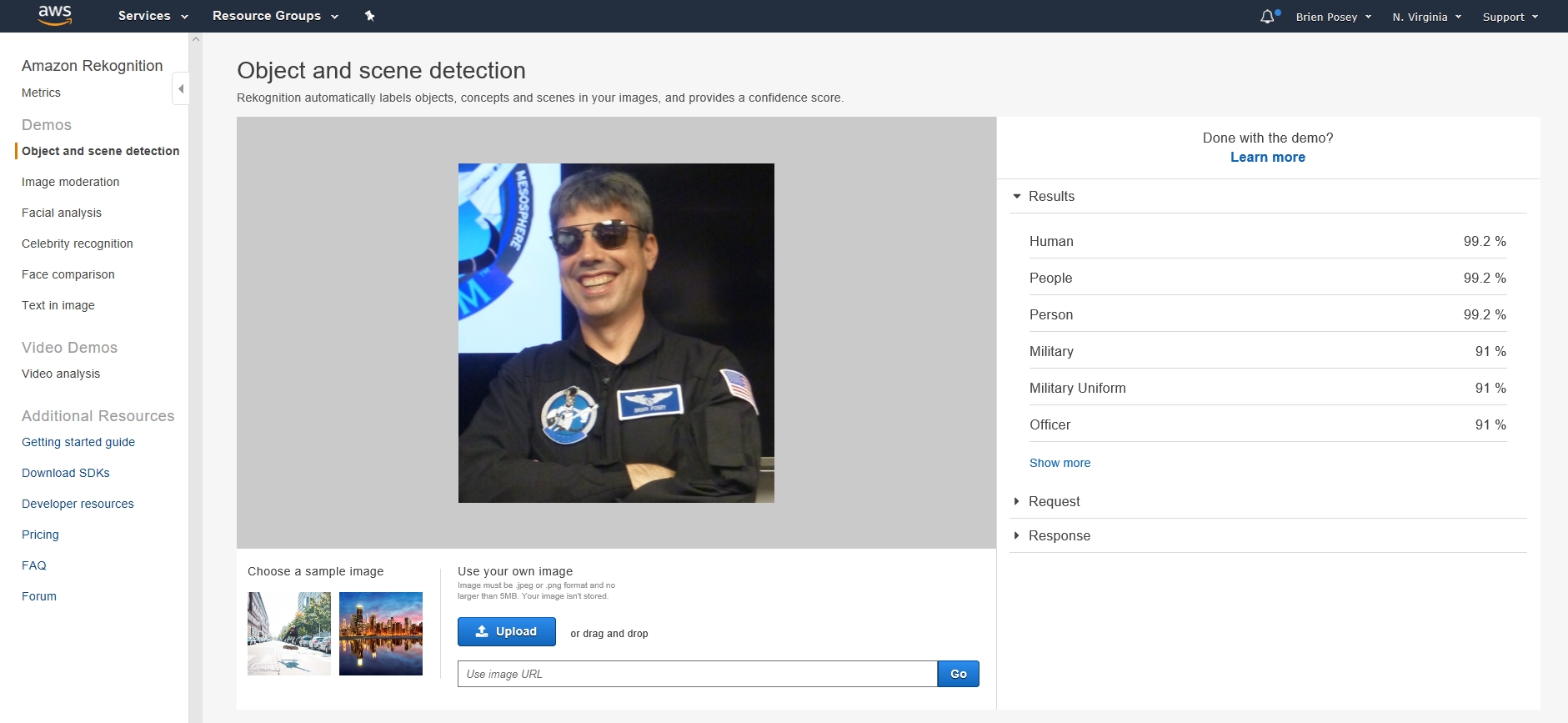Click the Amazon Rekognition sidebar title
Viewport: 1568px width, 723px height.
(93, 66)
